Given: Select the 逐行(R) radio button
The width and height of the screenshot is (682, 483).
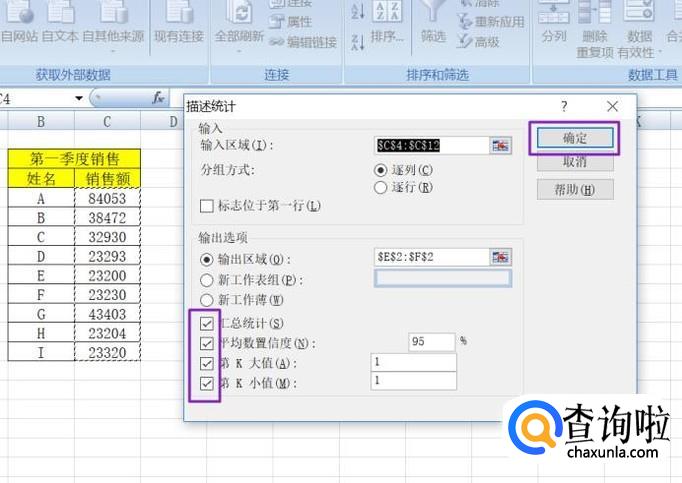Looking at the screenshot, I should [380, 188].
